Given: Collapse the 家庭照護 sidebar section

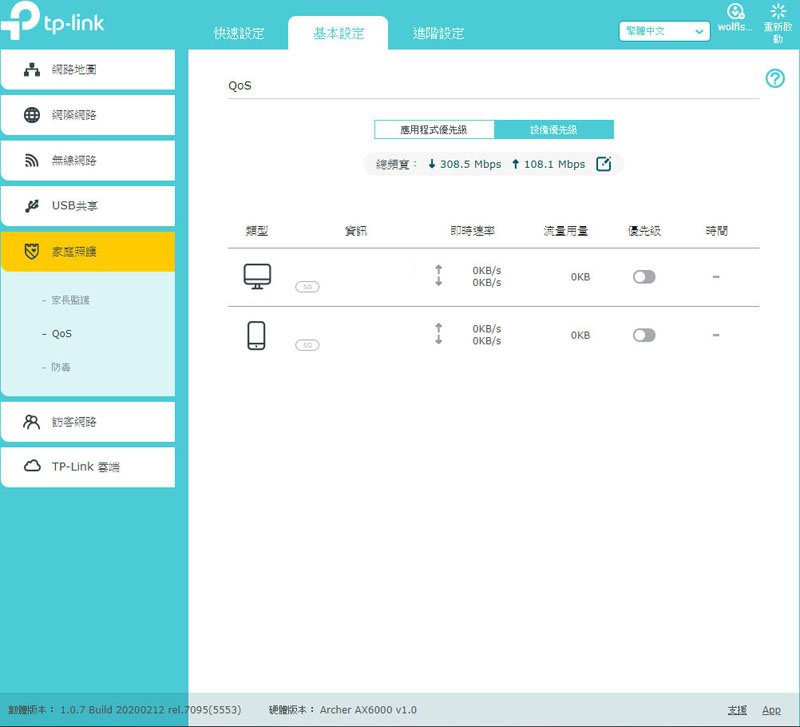Looking at the screenshot, I should click(88, 252).
